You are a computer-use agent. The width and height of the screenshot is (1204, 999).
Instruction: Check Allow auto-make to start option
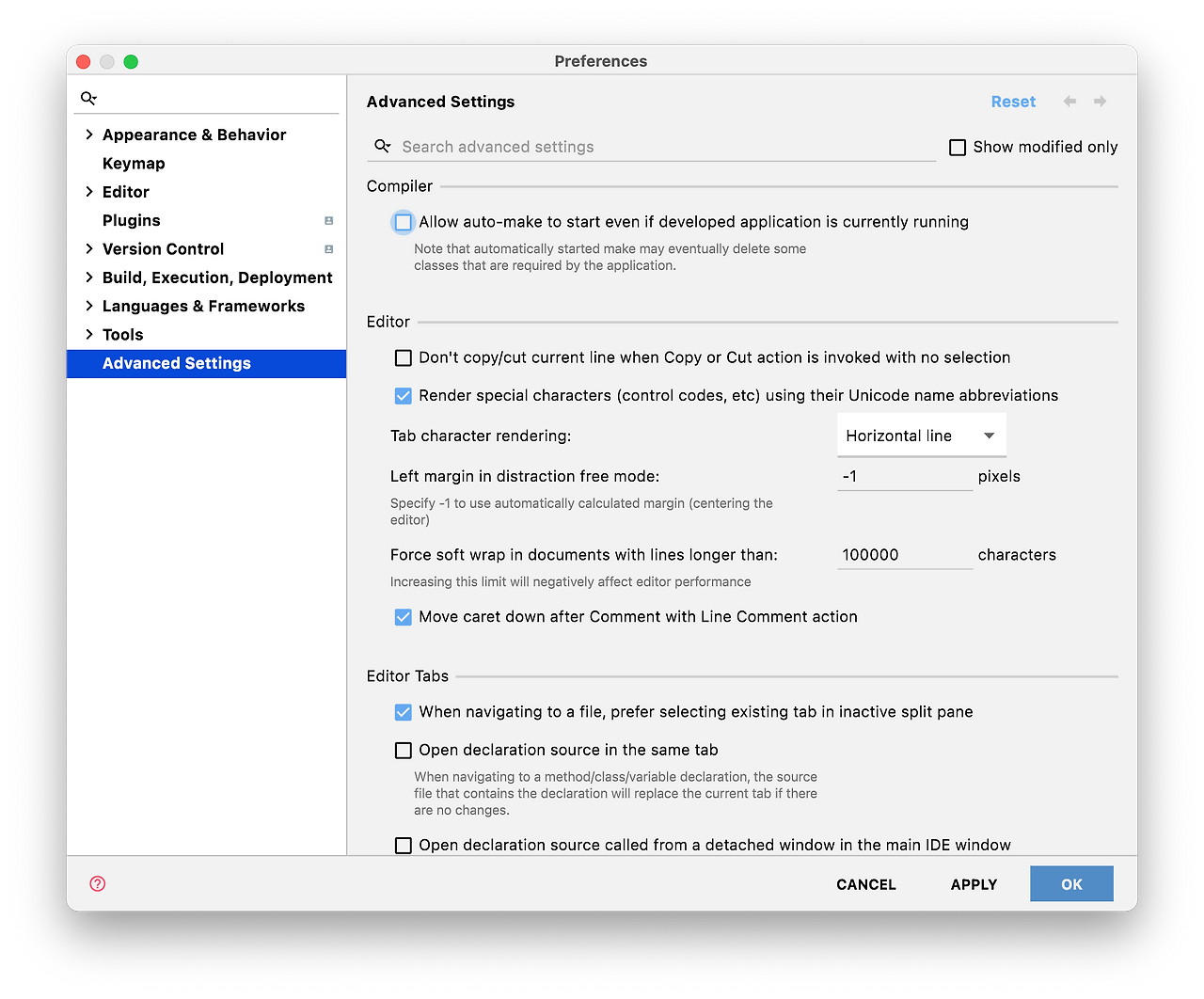tap(403, 222)
